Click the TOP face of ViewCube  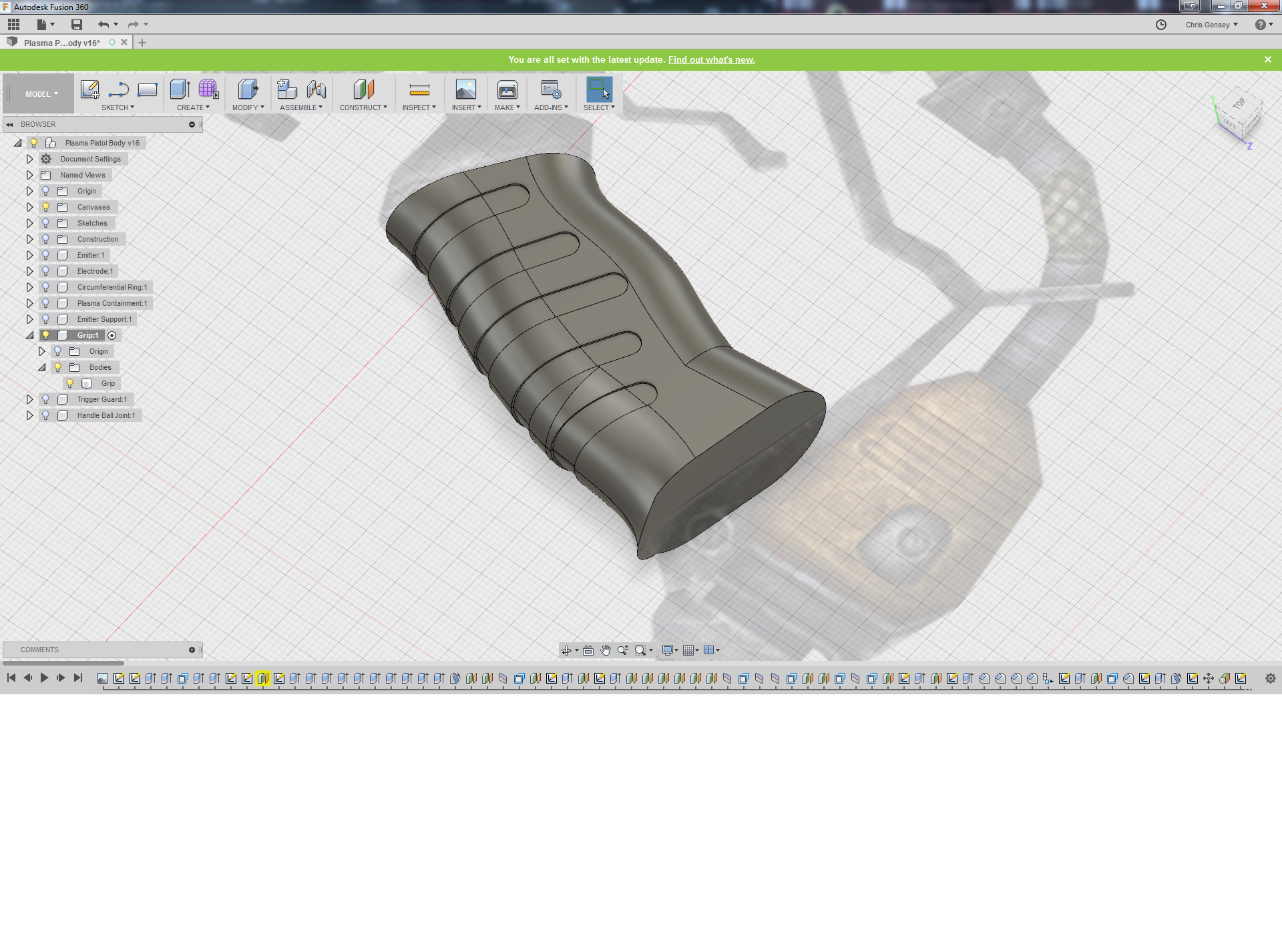click(x=1239, y=104)
